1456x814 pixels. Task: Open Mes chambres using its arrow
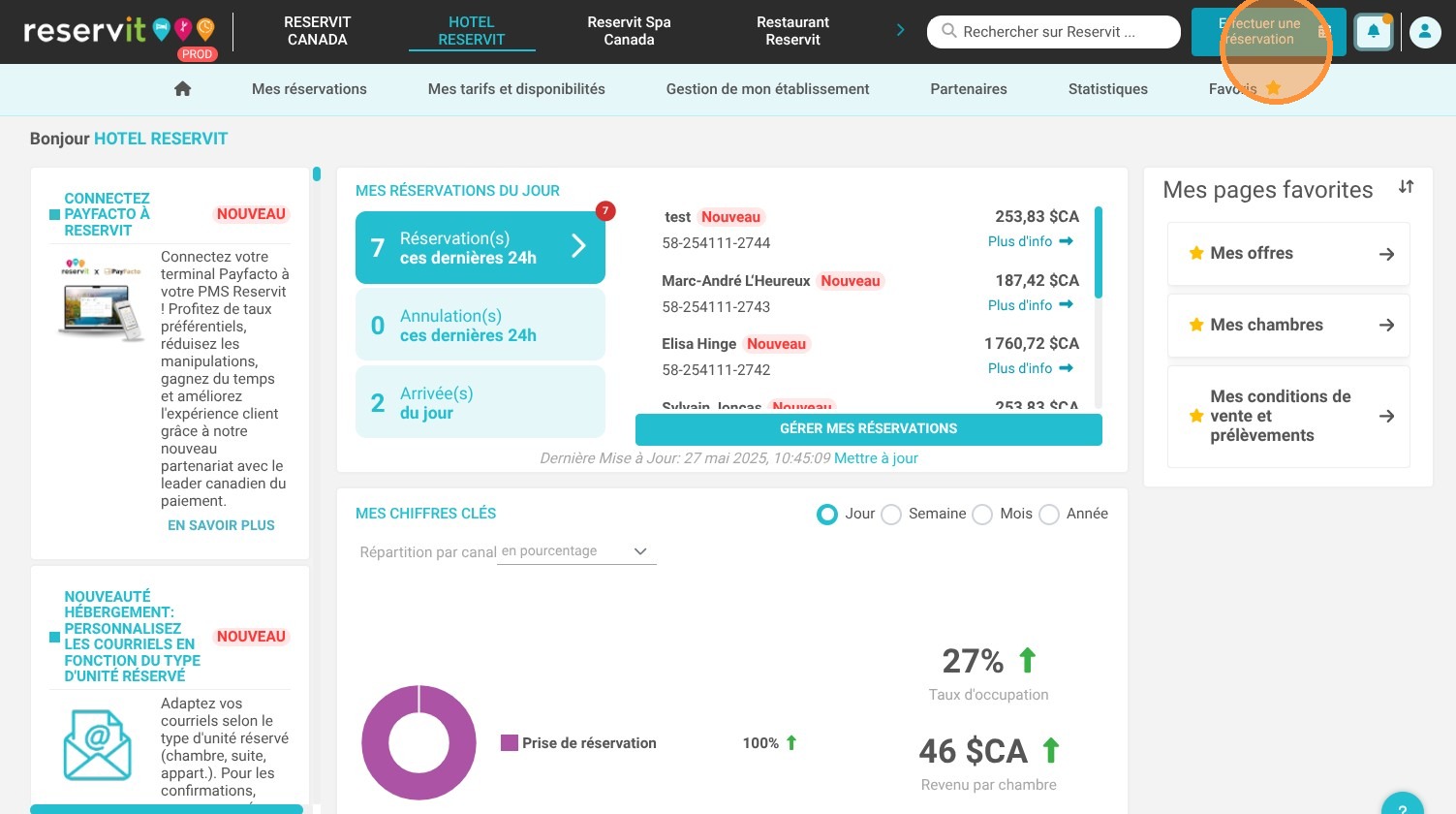1387,326
